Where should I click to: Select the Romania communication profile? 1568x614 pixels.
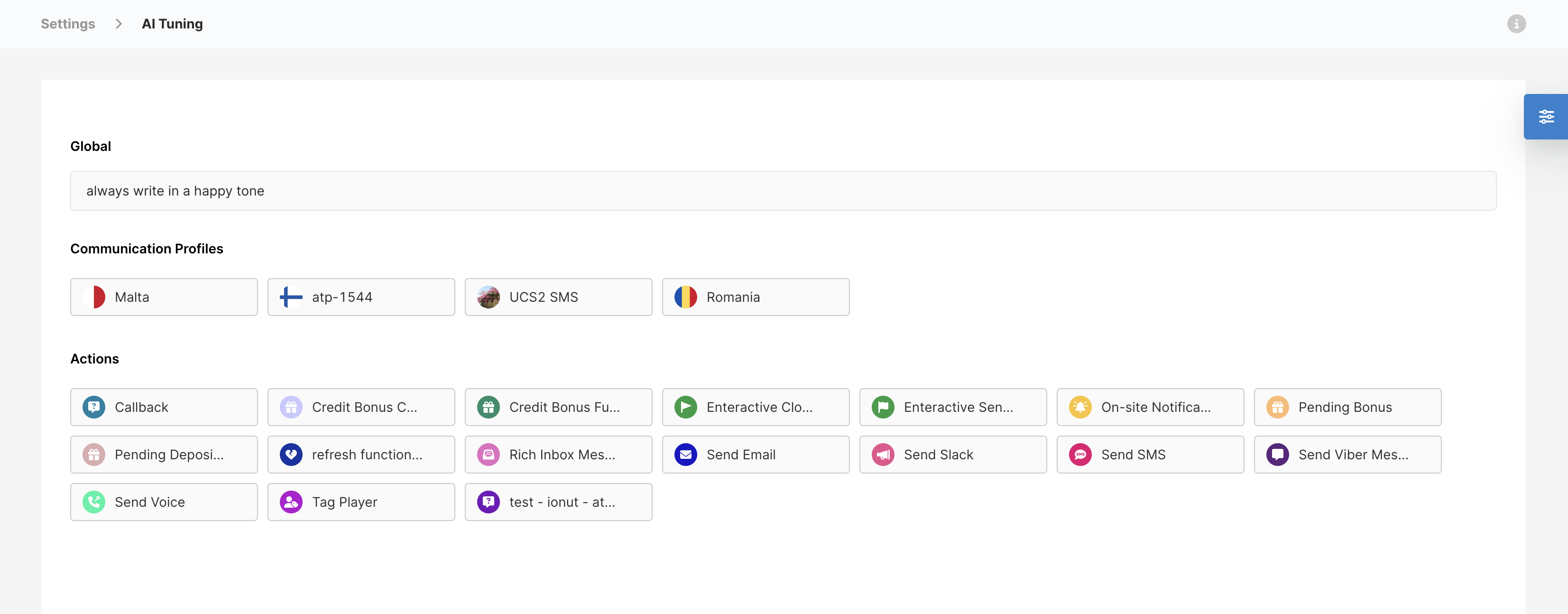click(x=756, y=297)
